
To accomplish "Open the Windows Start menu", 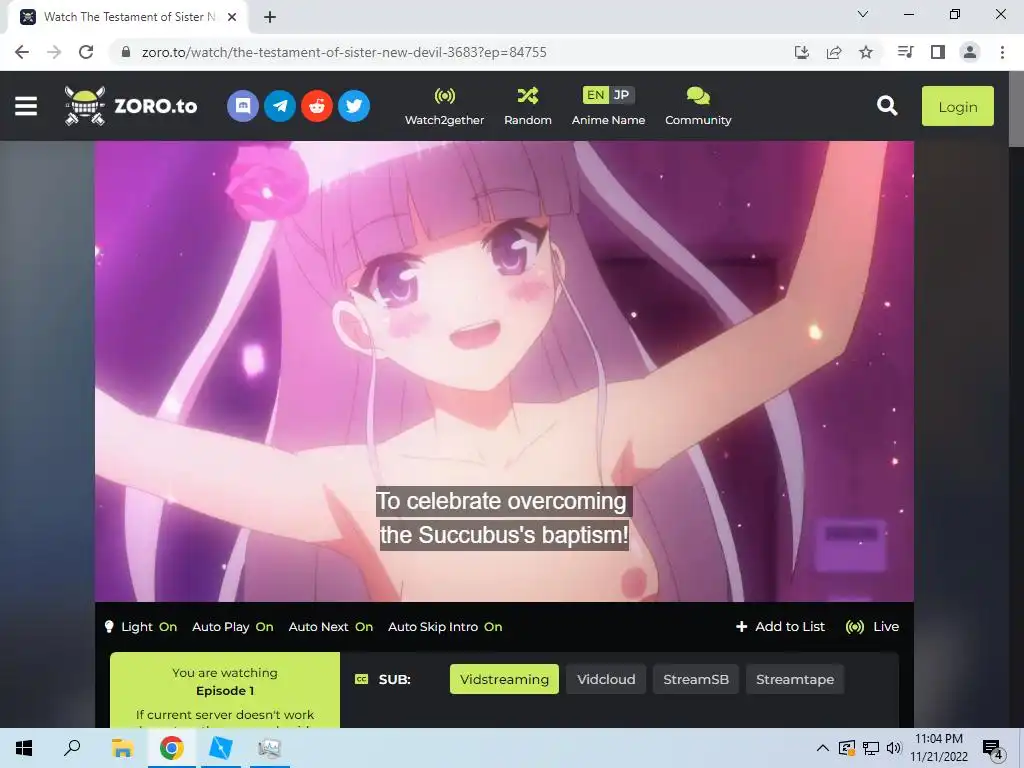I will coord(24,748).
